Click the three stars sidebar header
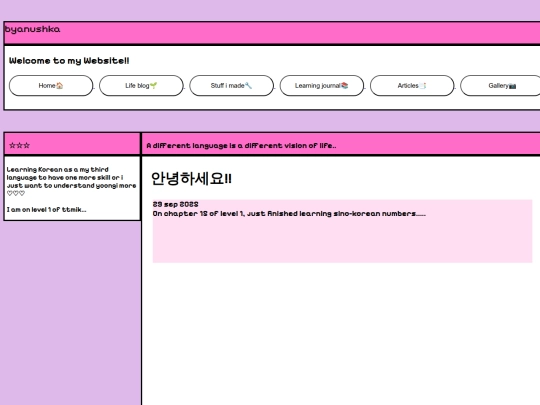 tap(19, 145)
